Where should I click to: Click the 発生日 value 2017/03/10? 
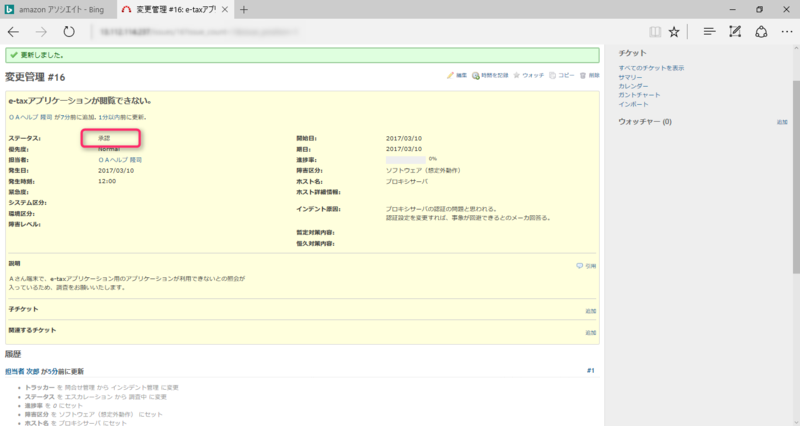tap(116, 170)
